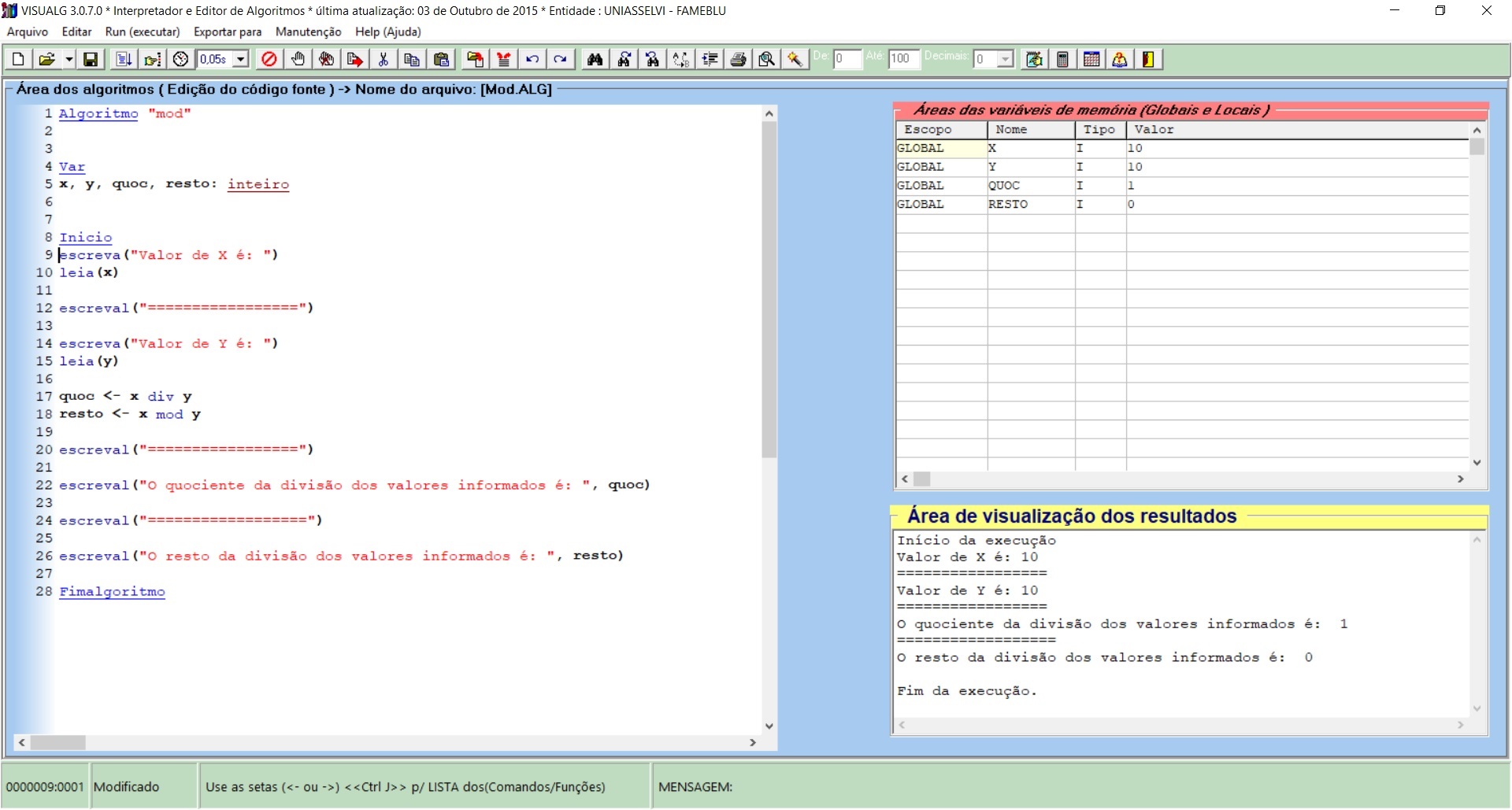Create a new algorithm file
The width and height of the screenshot is (1512, 810).
click(18, 59)
